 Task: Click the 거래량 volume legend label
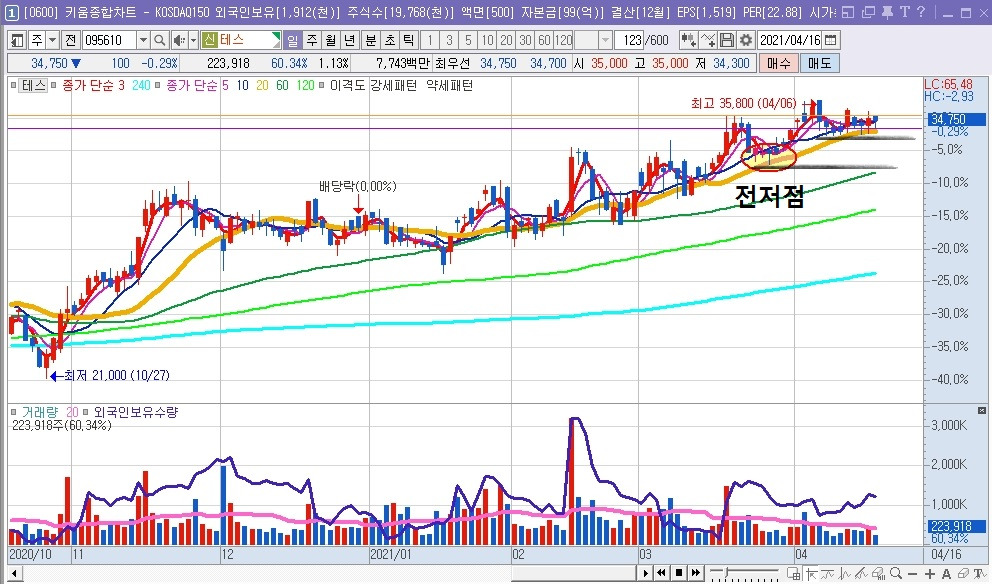coord(39,413)
